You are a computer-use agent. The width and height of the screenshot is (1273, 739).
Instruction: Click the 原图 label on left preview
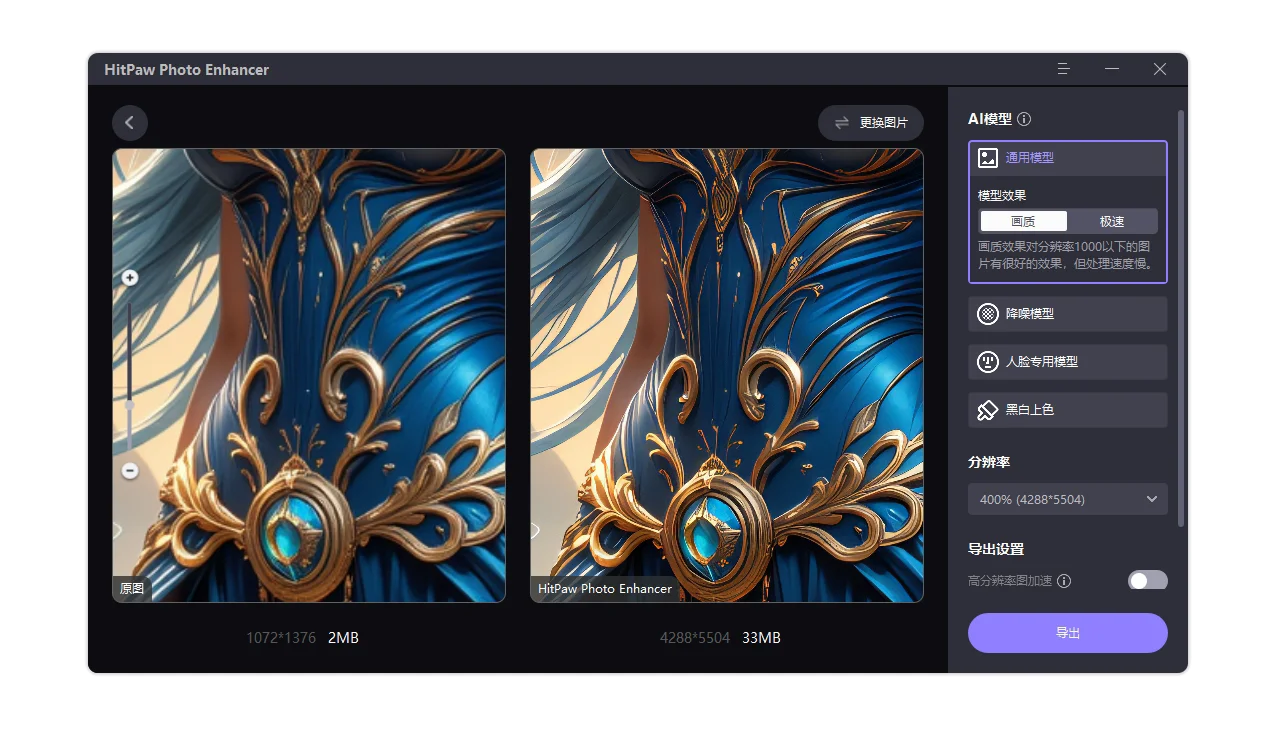pos(132,589)
